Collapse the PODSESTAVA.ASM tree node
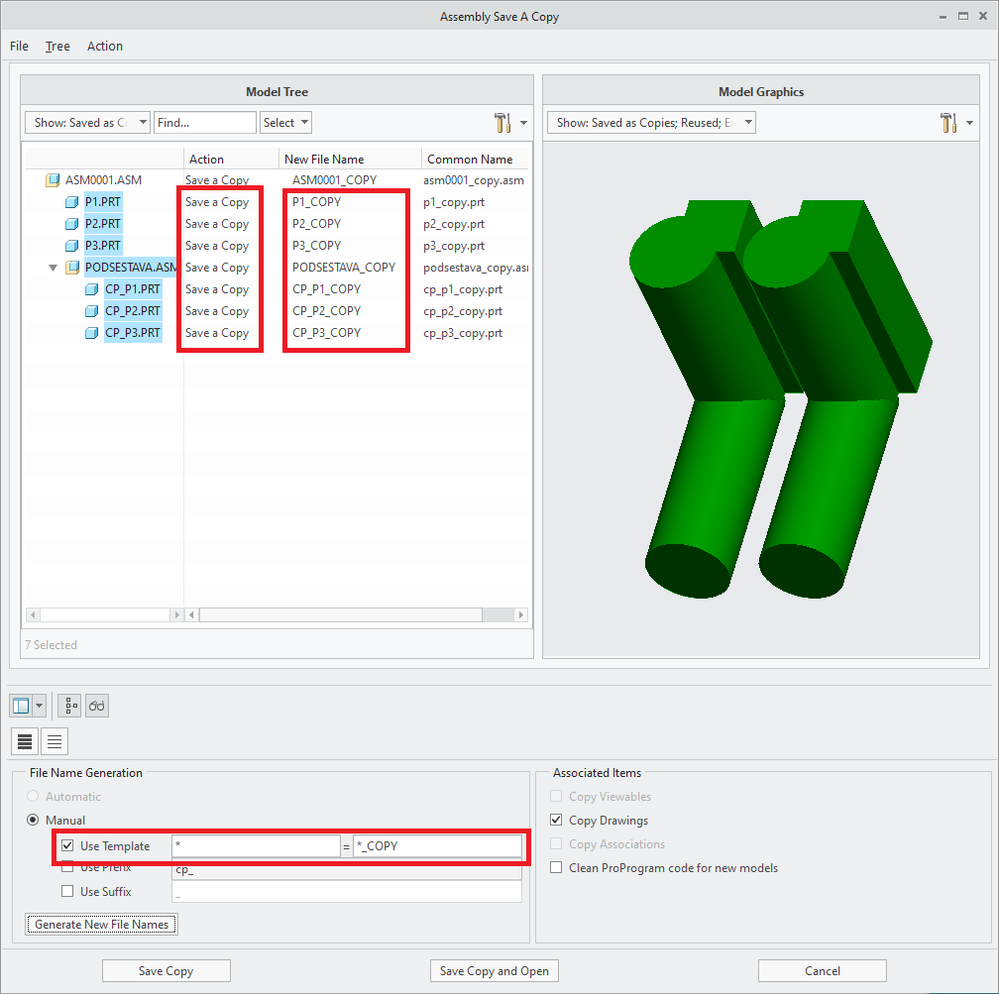 point(52,268)
